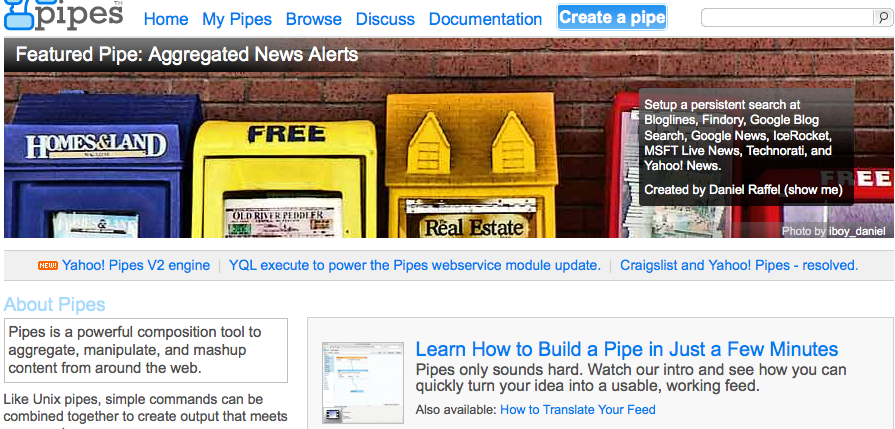Click the About Pipes heading

tap(55, 305)
